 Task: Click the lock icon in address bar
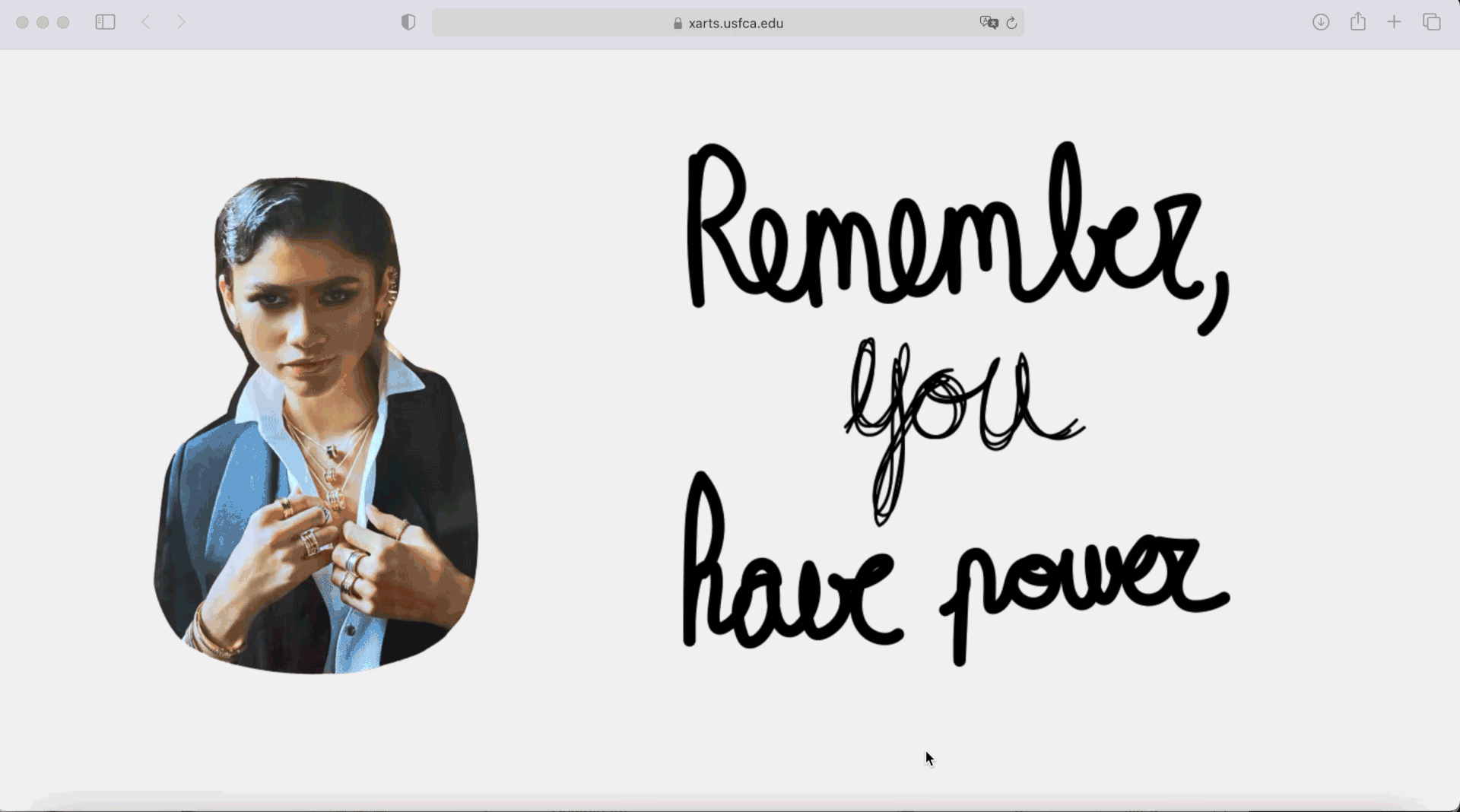pyautogui.click(x=678, y=24)
